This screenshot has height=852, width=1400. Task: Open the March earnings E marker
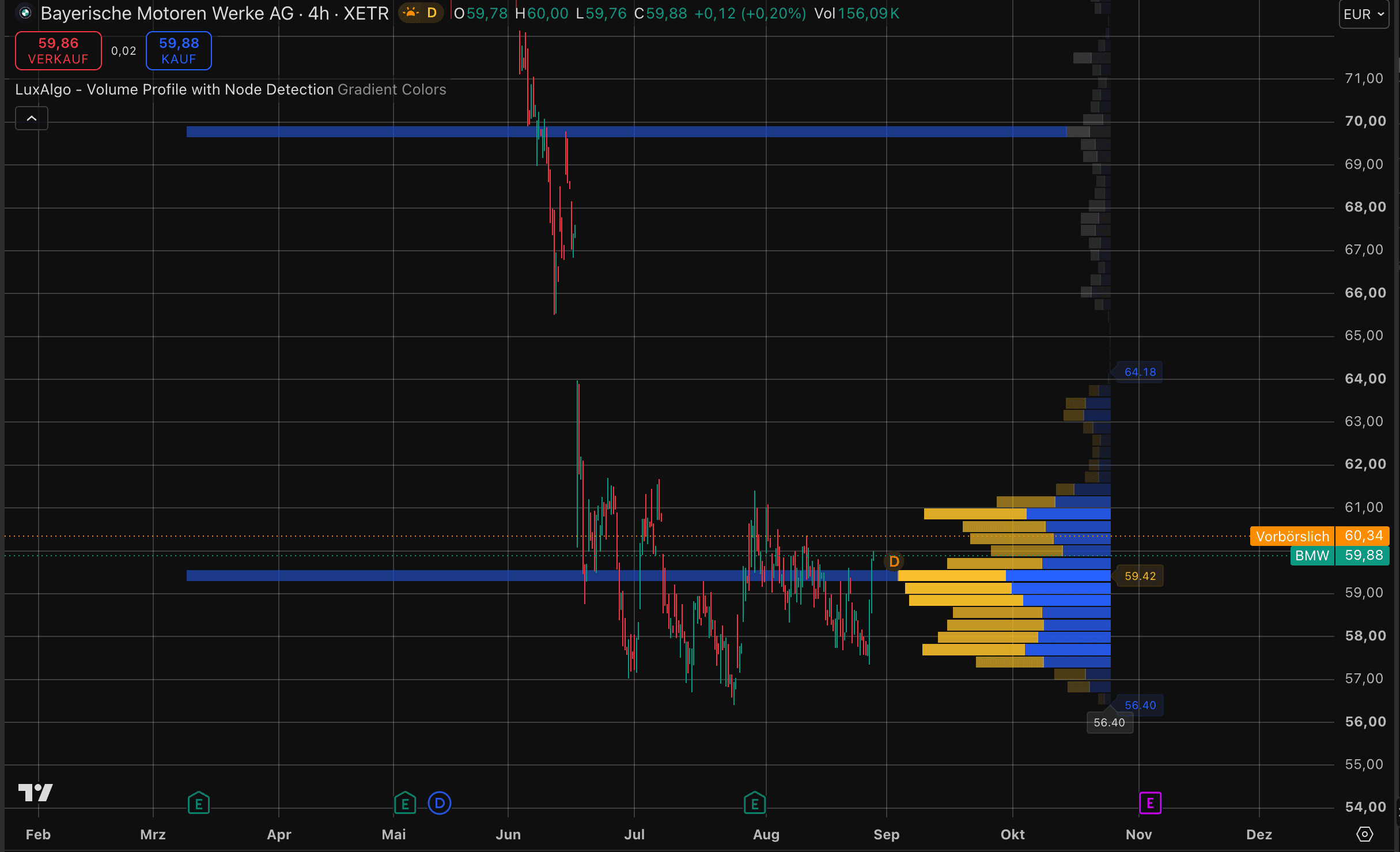(199, 803)
